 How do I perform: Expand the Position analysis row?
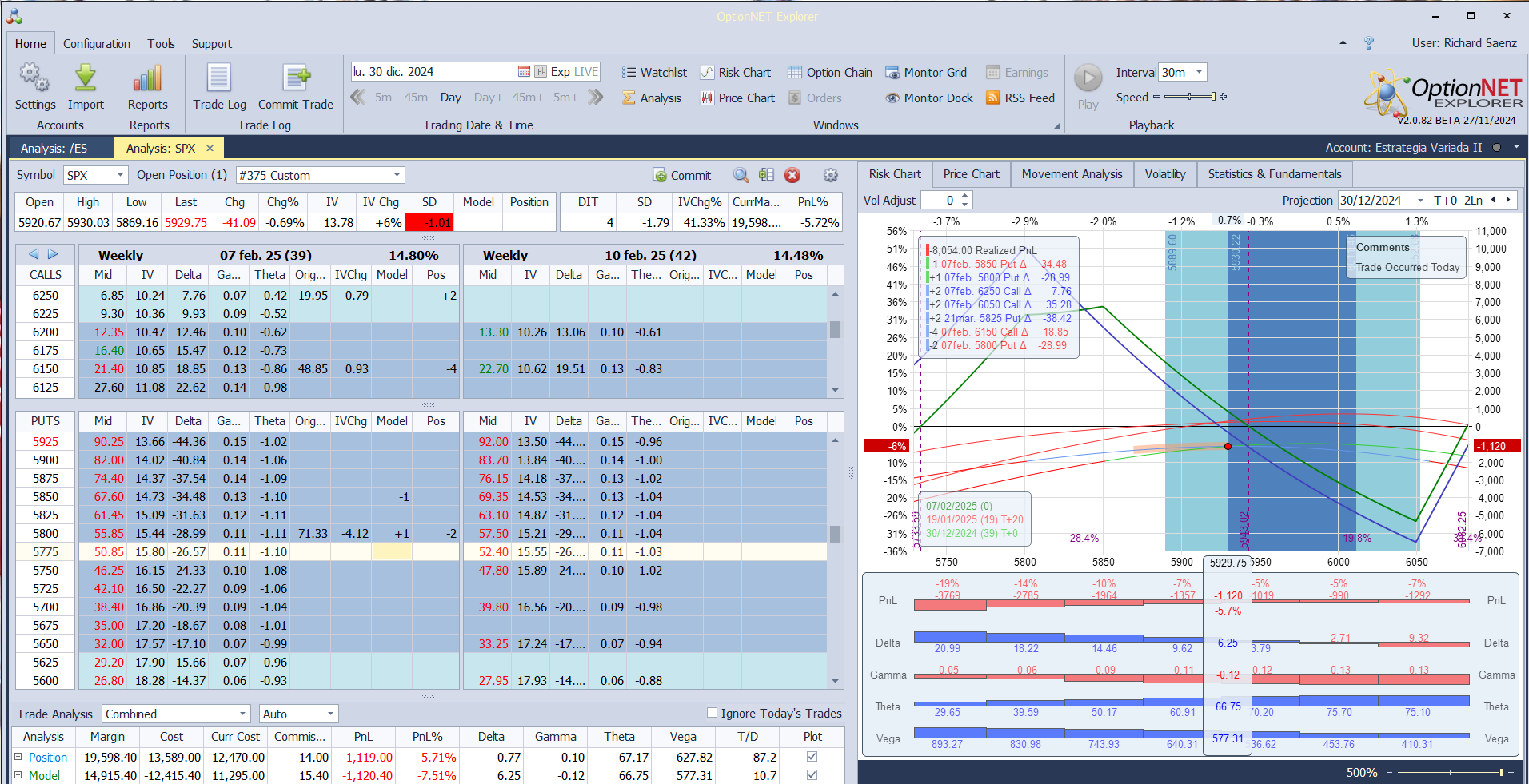(18, 757)
